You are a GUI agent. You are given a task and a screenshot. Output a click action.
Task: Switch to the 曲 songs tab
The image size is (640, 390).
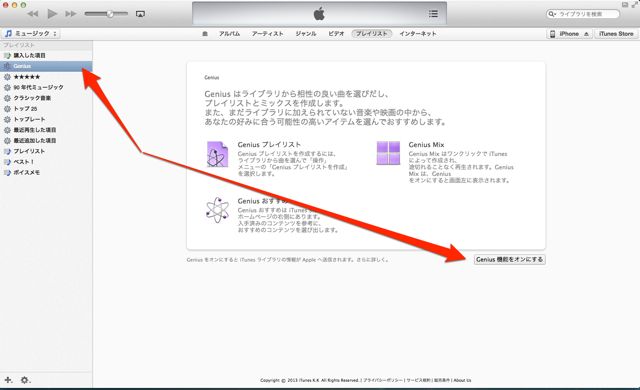coord(205,33)
